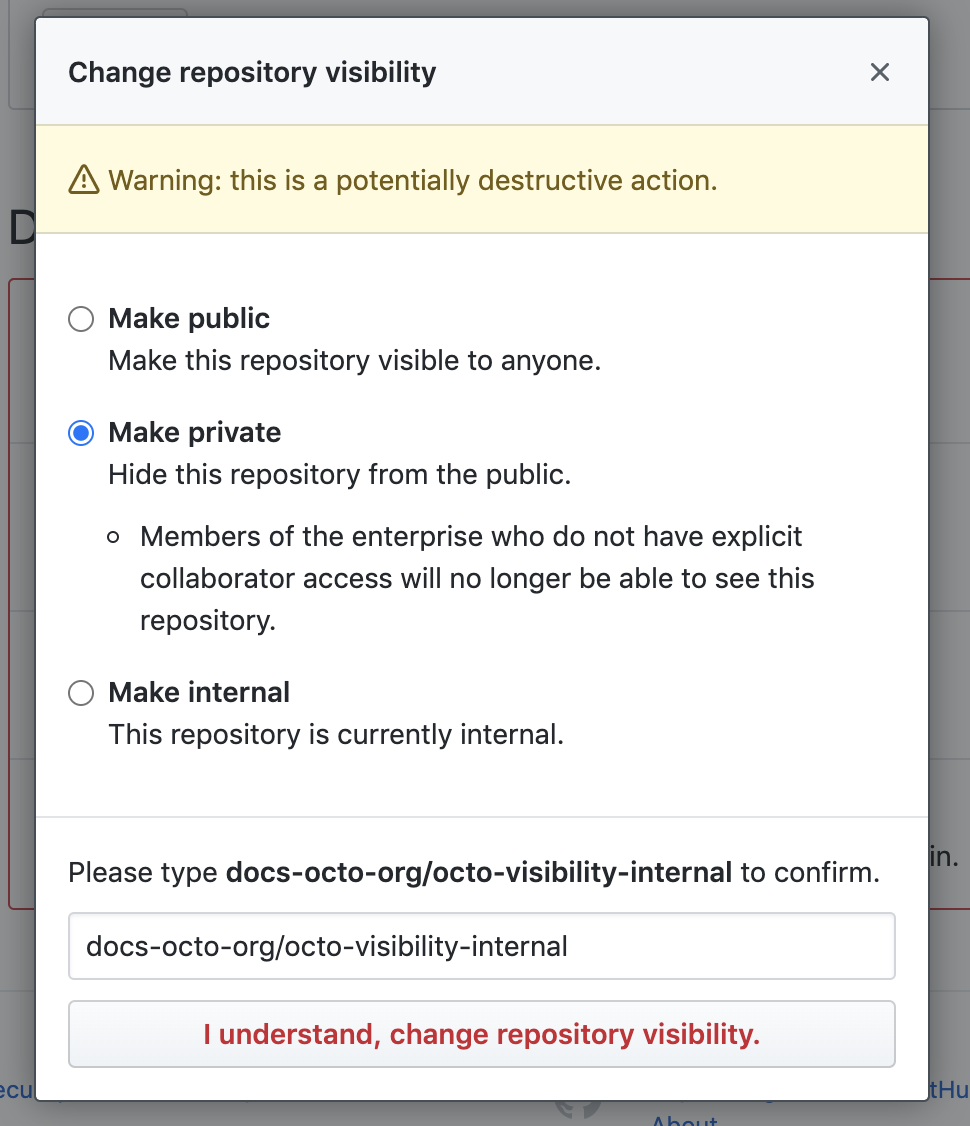Close the dialog with the X icon
The height and width of the screenshot is (1126, 970).
coord(879,72)
